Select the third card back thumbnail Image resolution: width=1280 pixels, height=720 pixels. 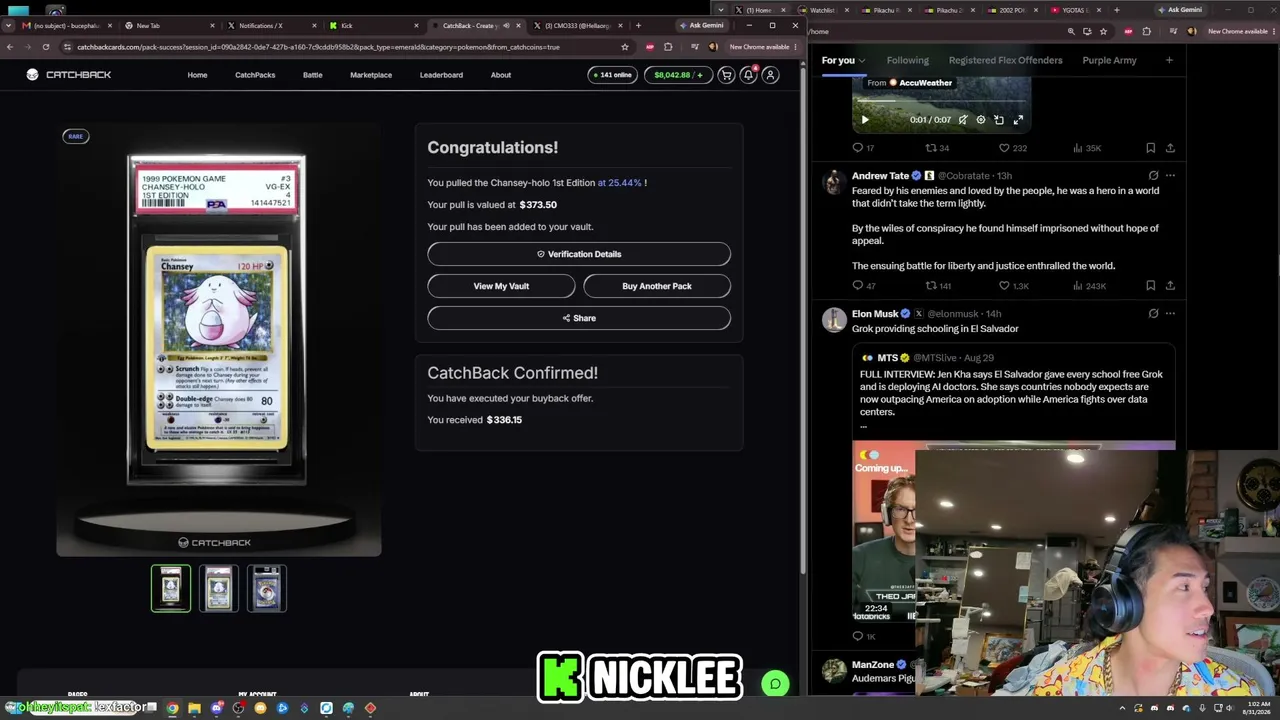[x=267, y=588]
